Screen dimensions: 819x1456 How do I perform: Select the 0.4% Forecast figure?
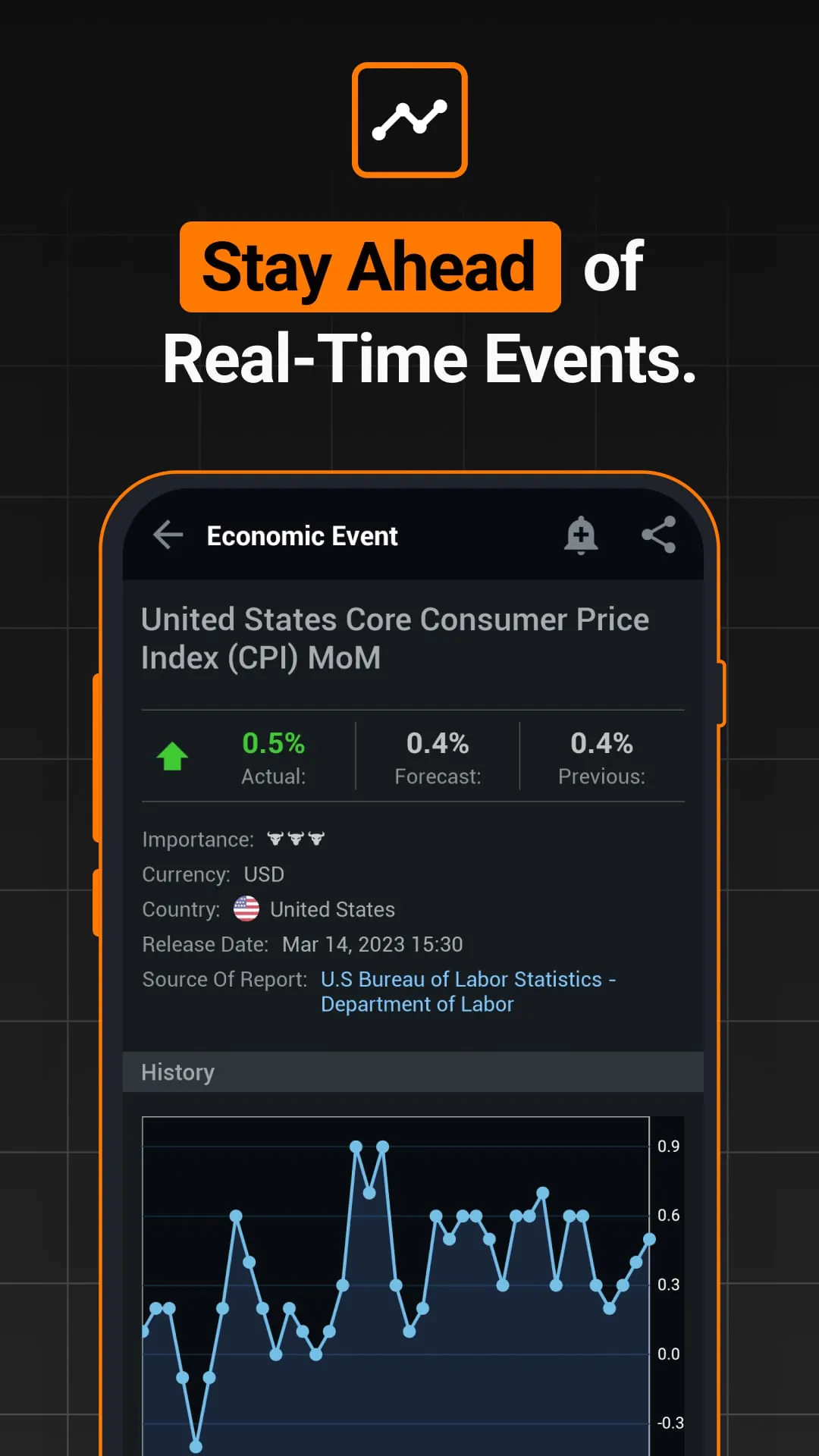tap(438, 744)
